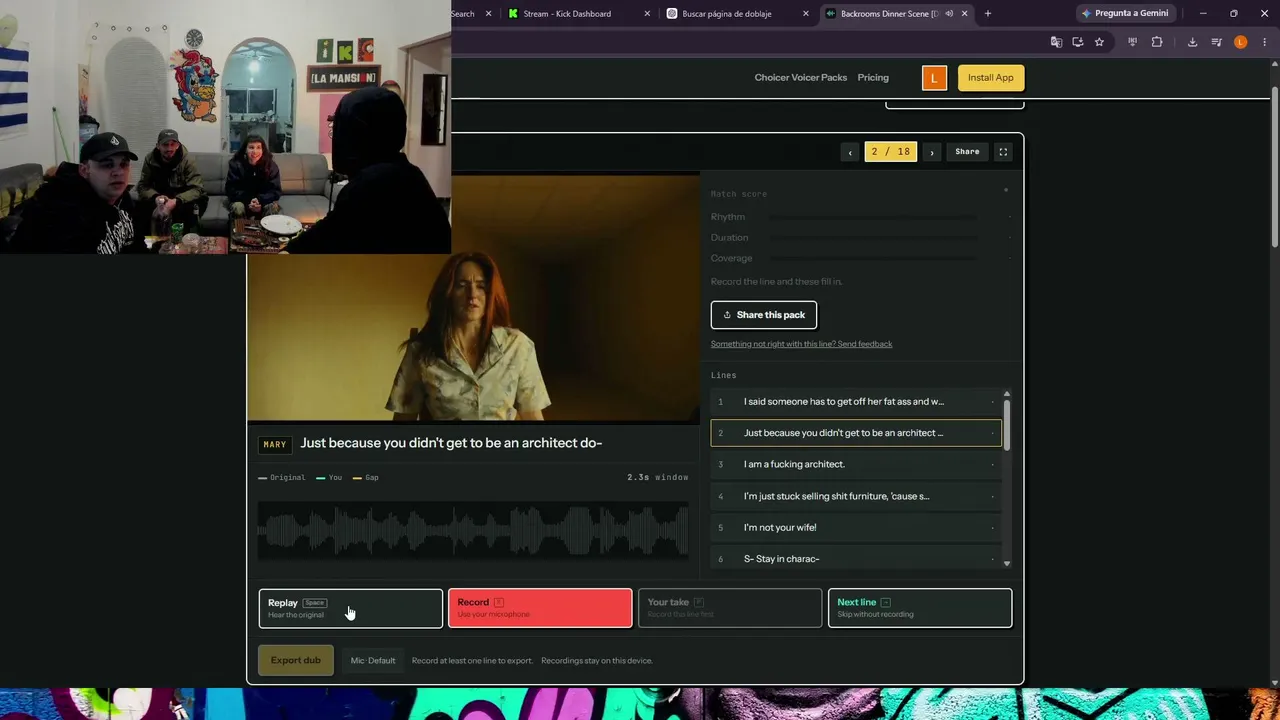Mute the Backrooms Dinner Scene tab audio

(948, 14)
